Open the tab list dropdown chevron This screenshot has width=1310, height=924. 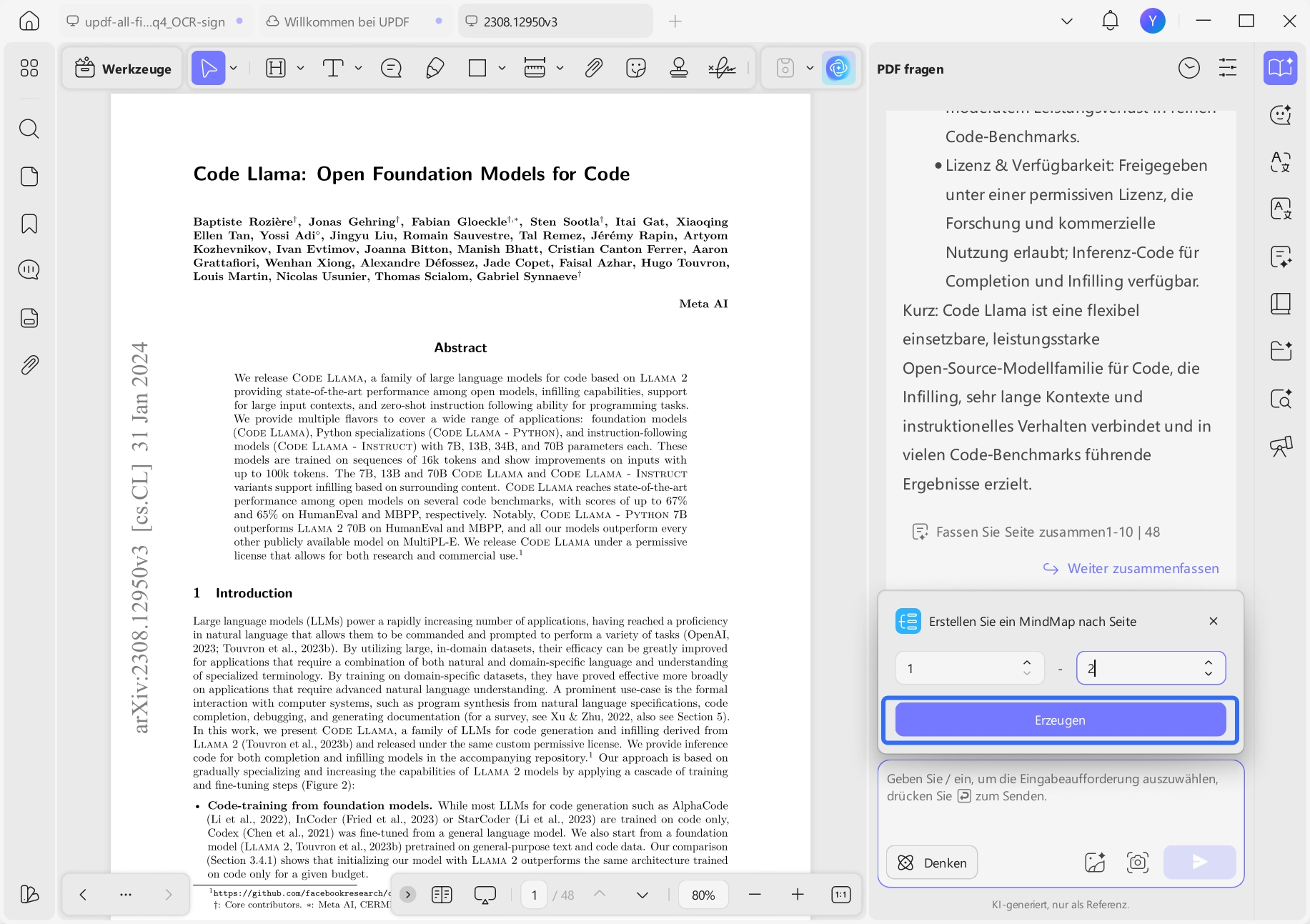pos(1067,21)
